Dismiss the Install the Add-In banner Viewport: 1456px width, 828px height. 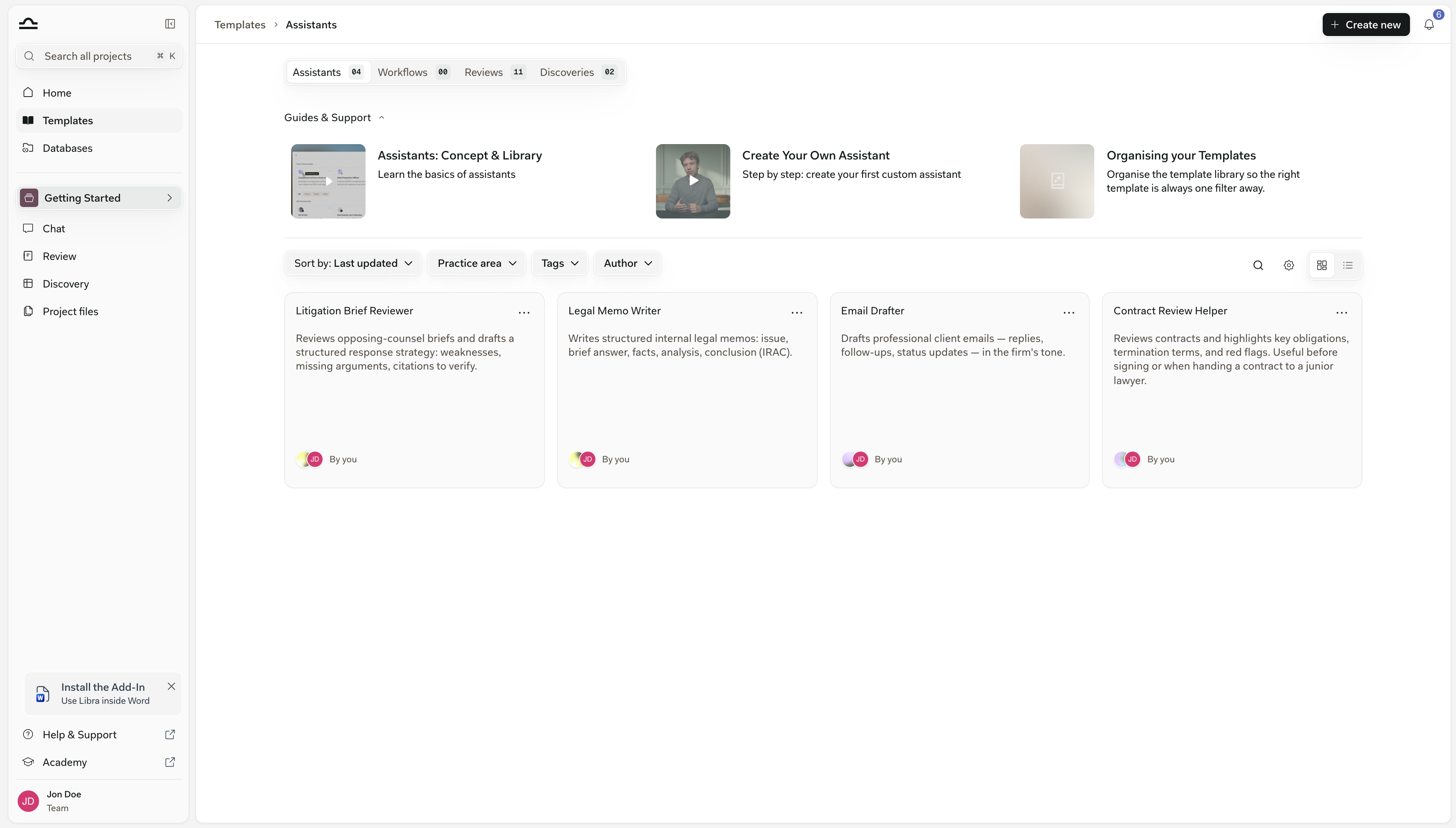click(171, 687)
